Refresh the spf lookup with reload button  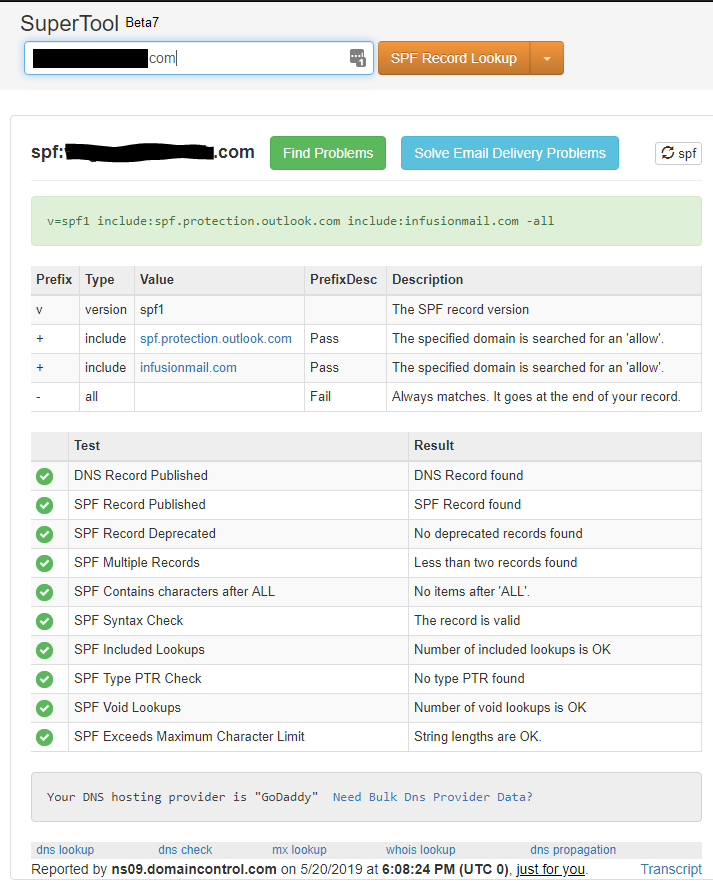678,153
